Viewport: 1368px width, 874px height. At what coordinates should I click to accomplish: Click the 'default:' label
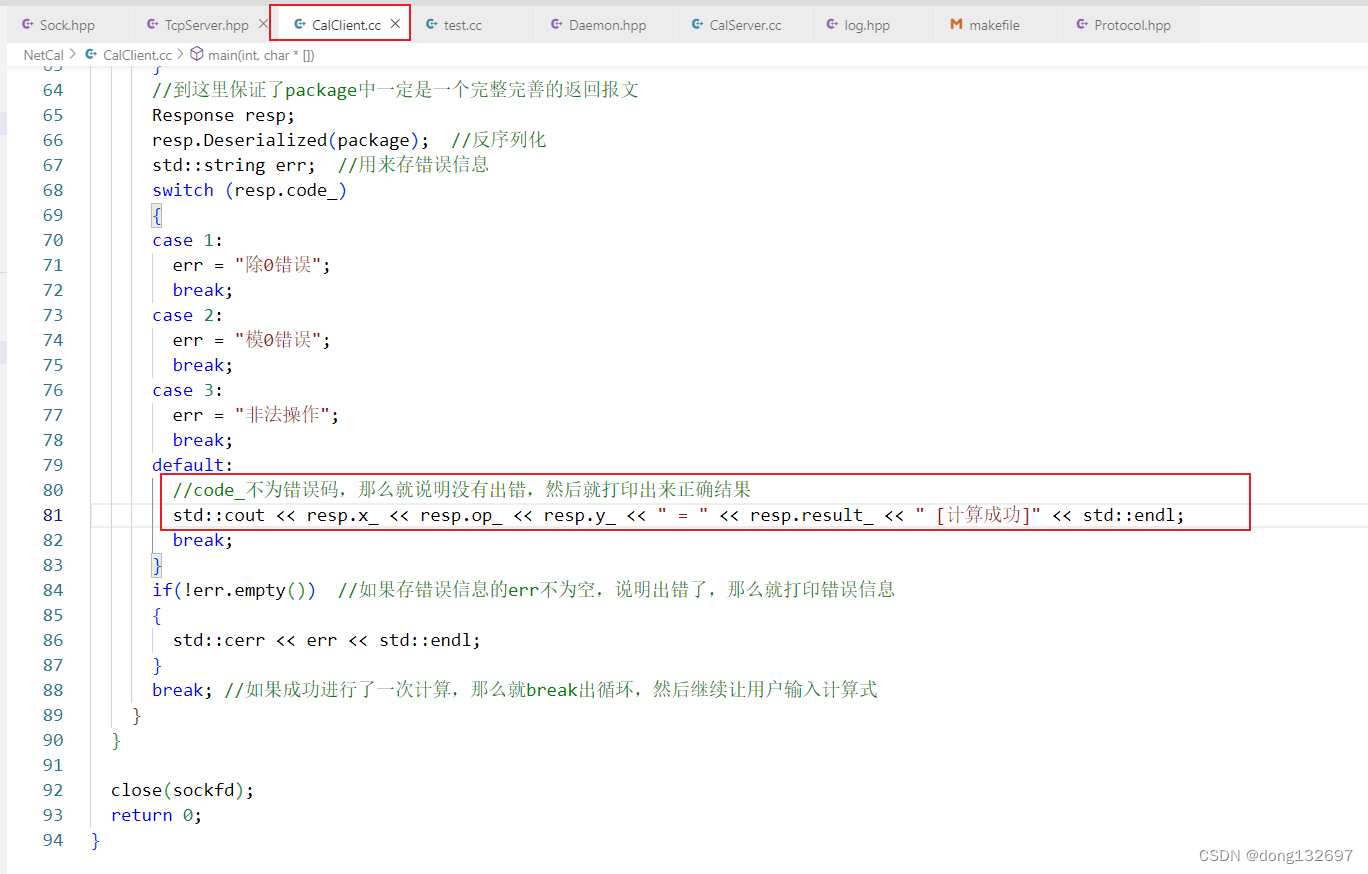pyautogui.click(x=193, y=465)
